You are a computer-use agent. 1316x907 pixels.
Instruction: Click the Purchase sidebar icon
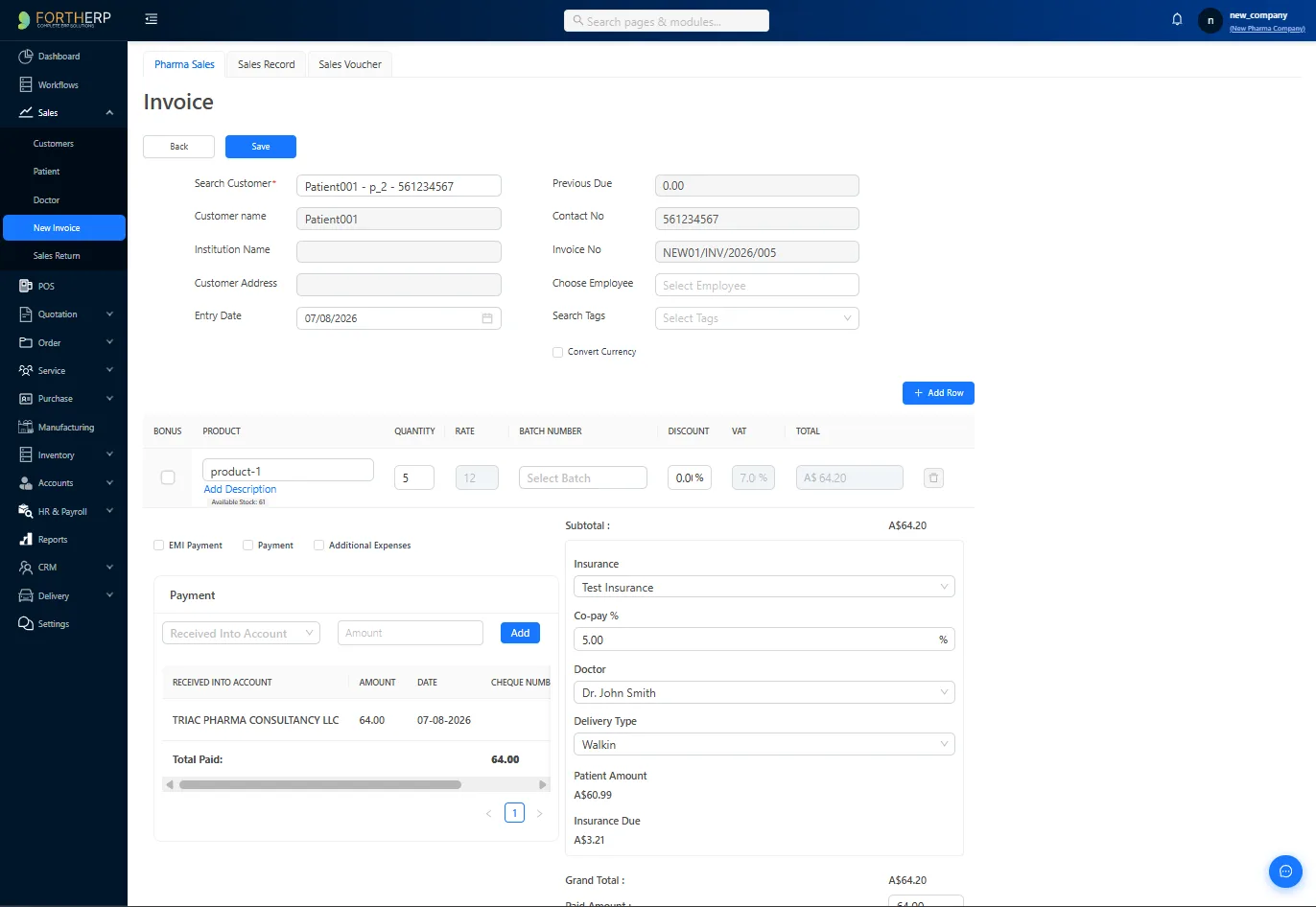coord(26,398)
